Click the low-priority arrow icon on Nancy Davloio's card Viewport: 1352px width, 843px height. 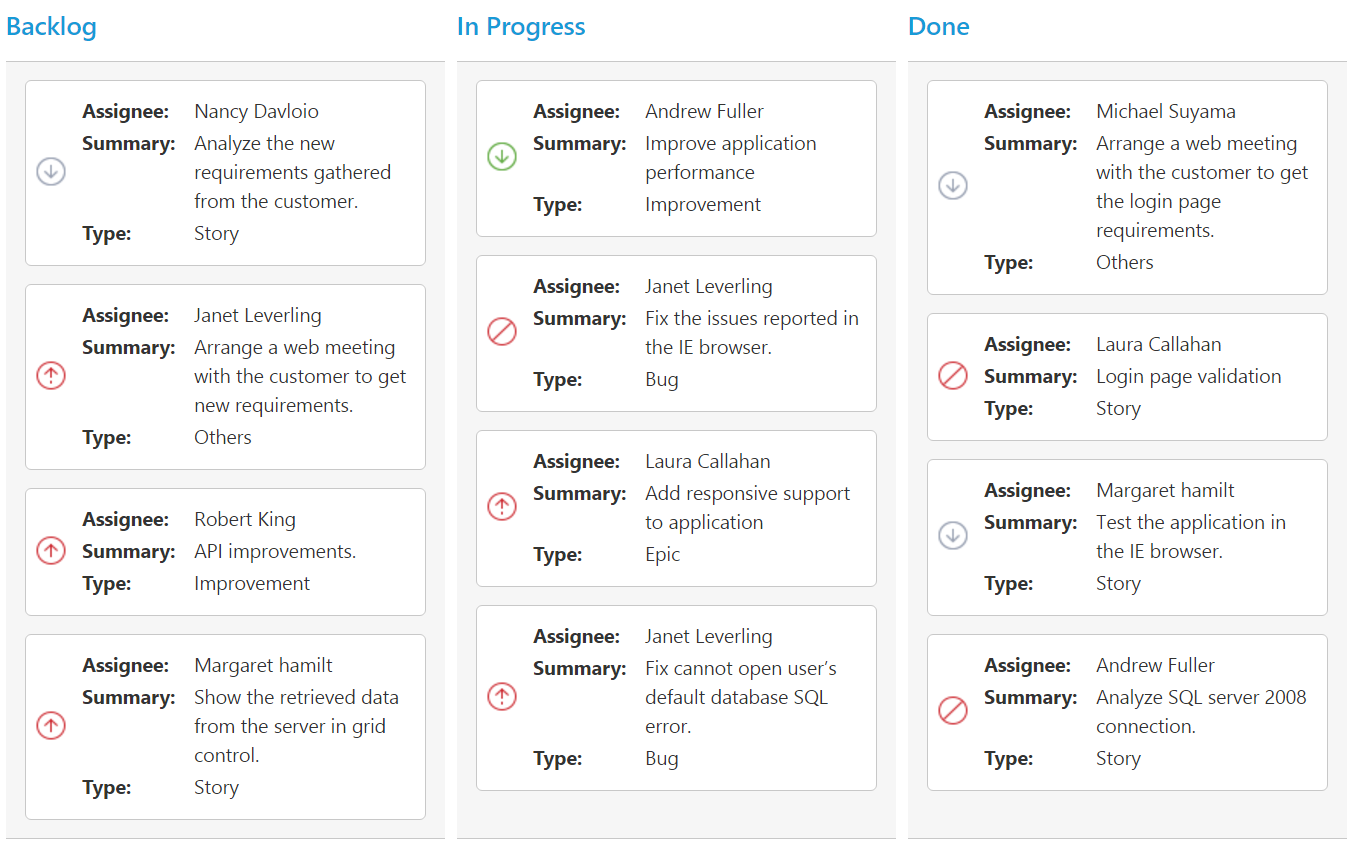pyautogui.click(x=51, y=172)
